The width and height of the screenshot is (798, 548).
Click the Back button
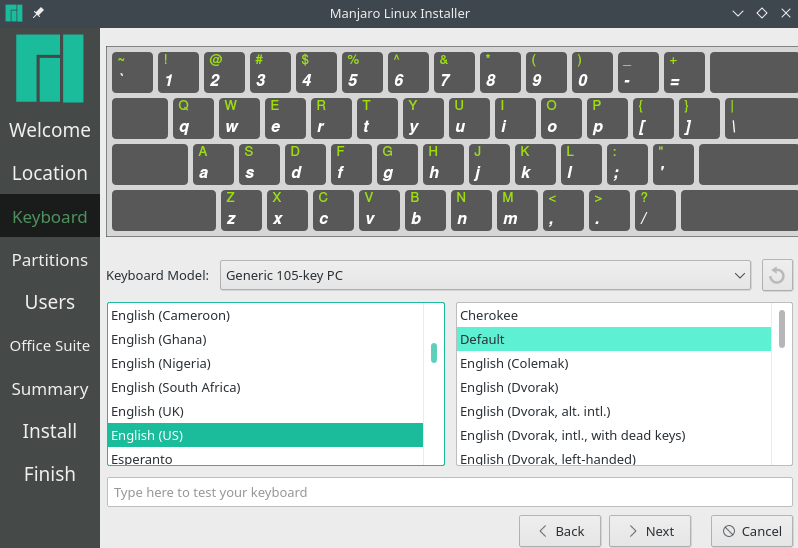click(x=560, y=531)
